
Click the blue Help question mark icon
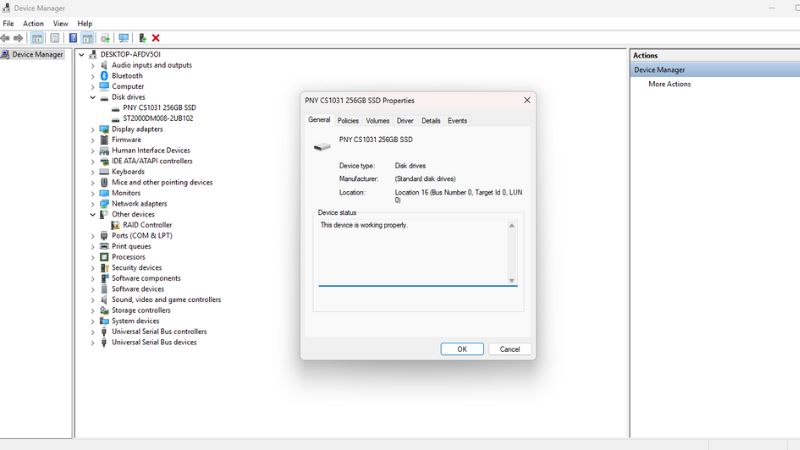pos(73,38)
